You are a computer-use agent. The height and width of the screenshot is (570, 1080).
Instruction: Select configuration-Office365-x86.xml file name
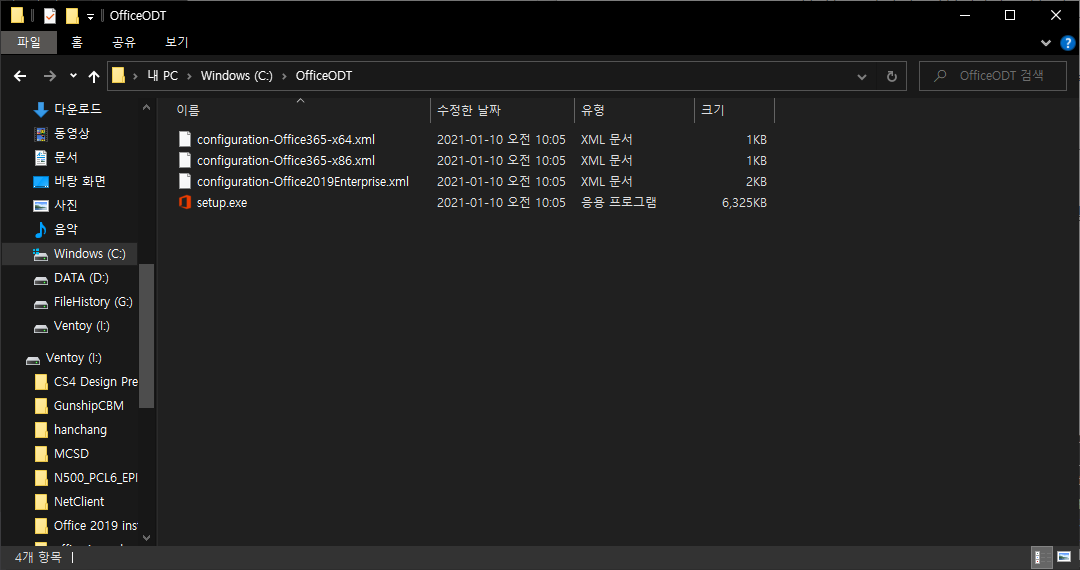click(286, 160)
